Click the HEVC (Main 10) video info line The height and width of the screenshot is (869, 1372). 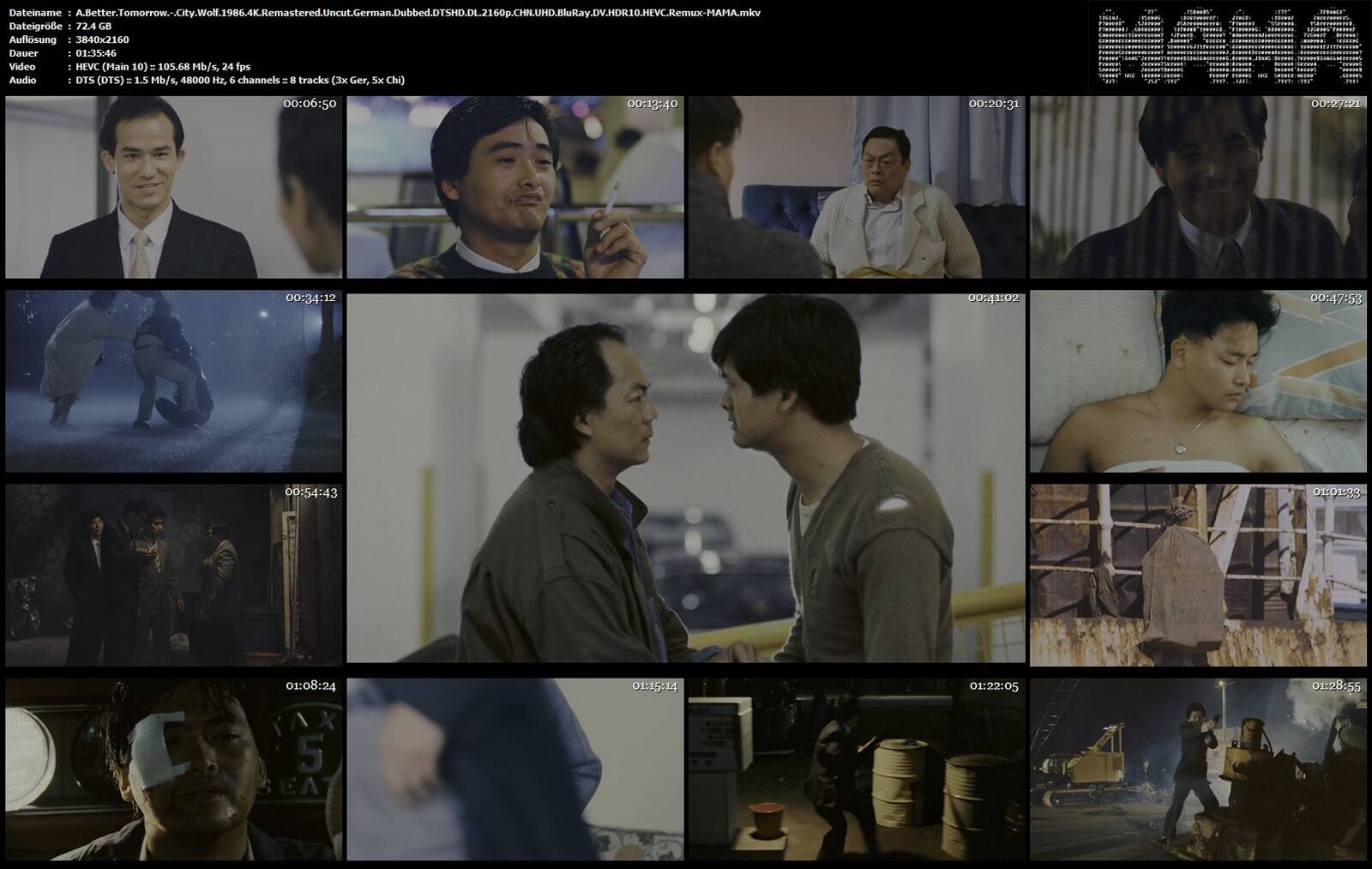(163, 66)
